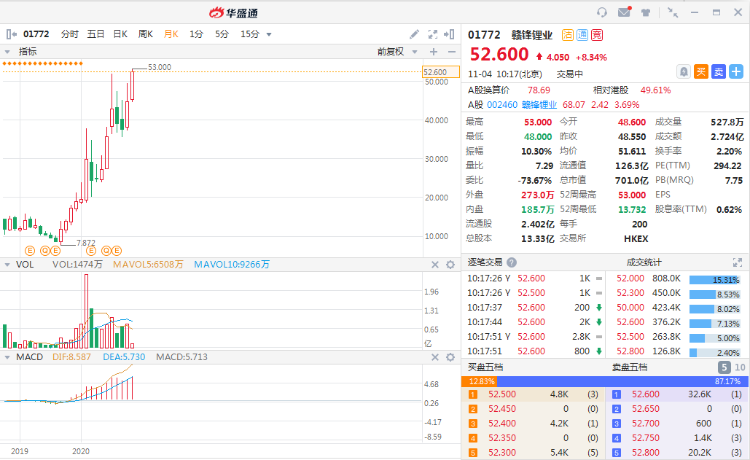
Task: Select the 分时 intraday tab
Action: coord(69,34)
